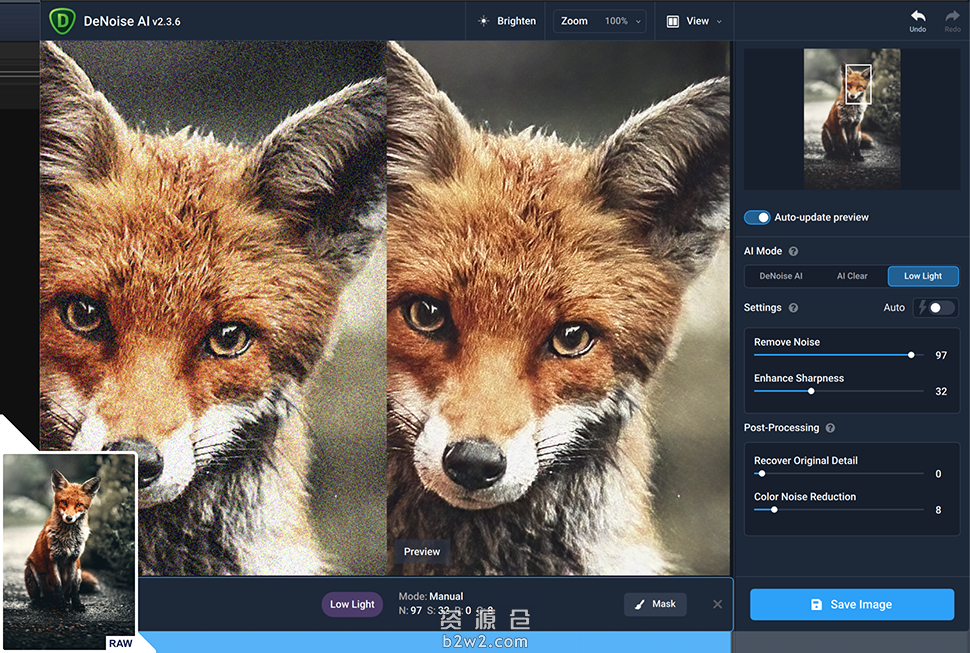970x653 pixels.
Task: Click the AI Mode help icon
Action: [x=793, y=252]
